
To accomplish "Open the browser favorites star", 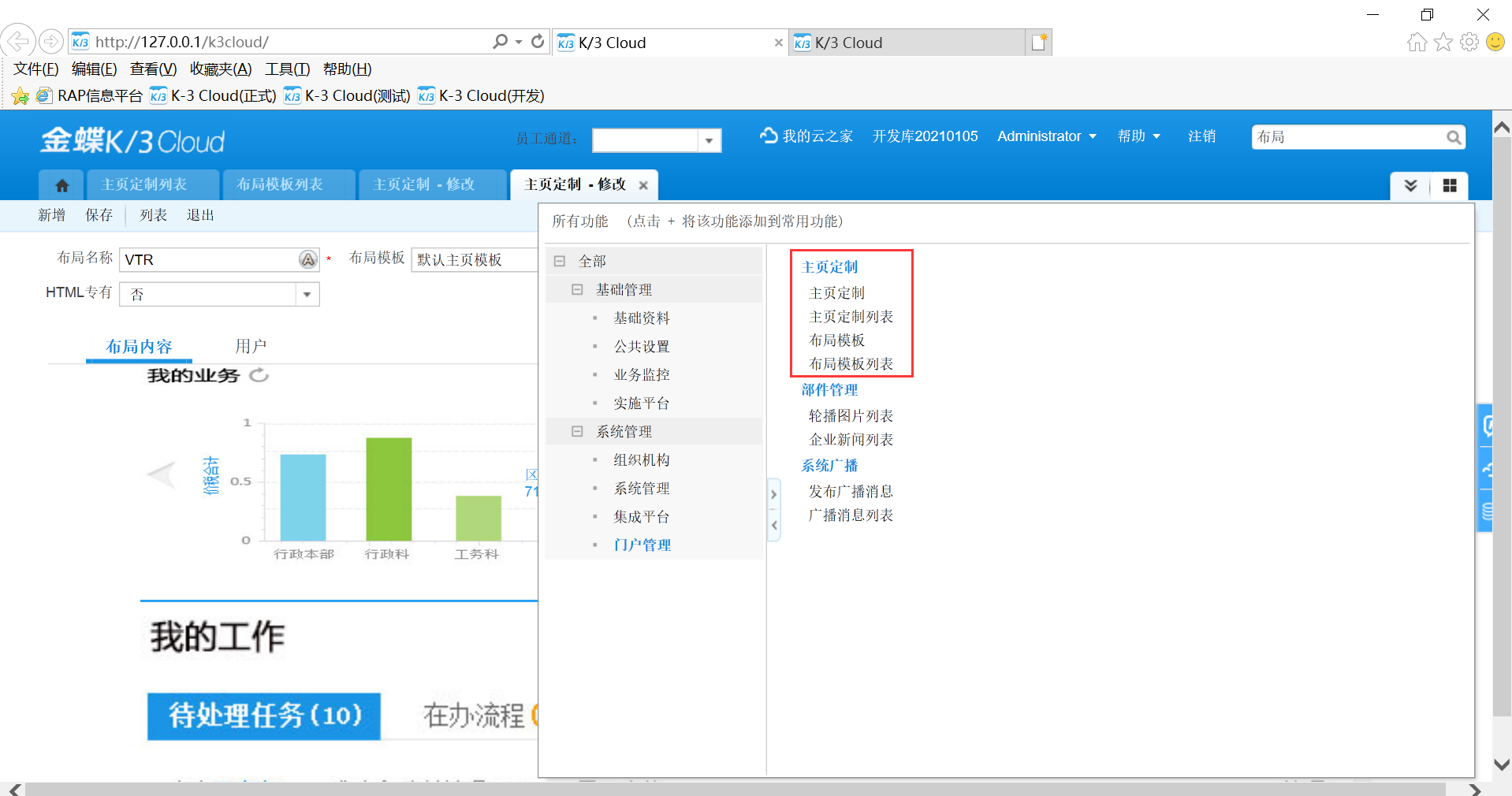I will coord(1443,42).
